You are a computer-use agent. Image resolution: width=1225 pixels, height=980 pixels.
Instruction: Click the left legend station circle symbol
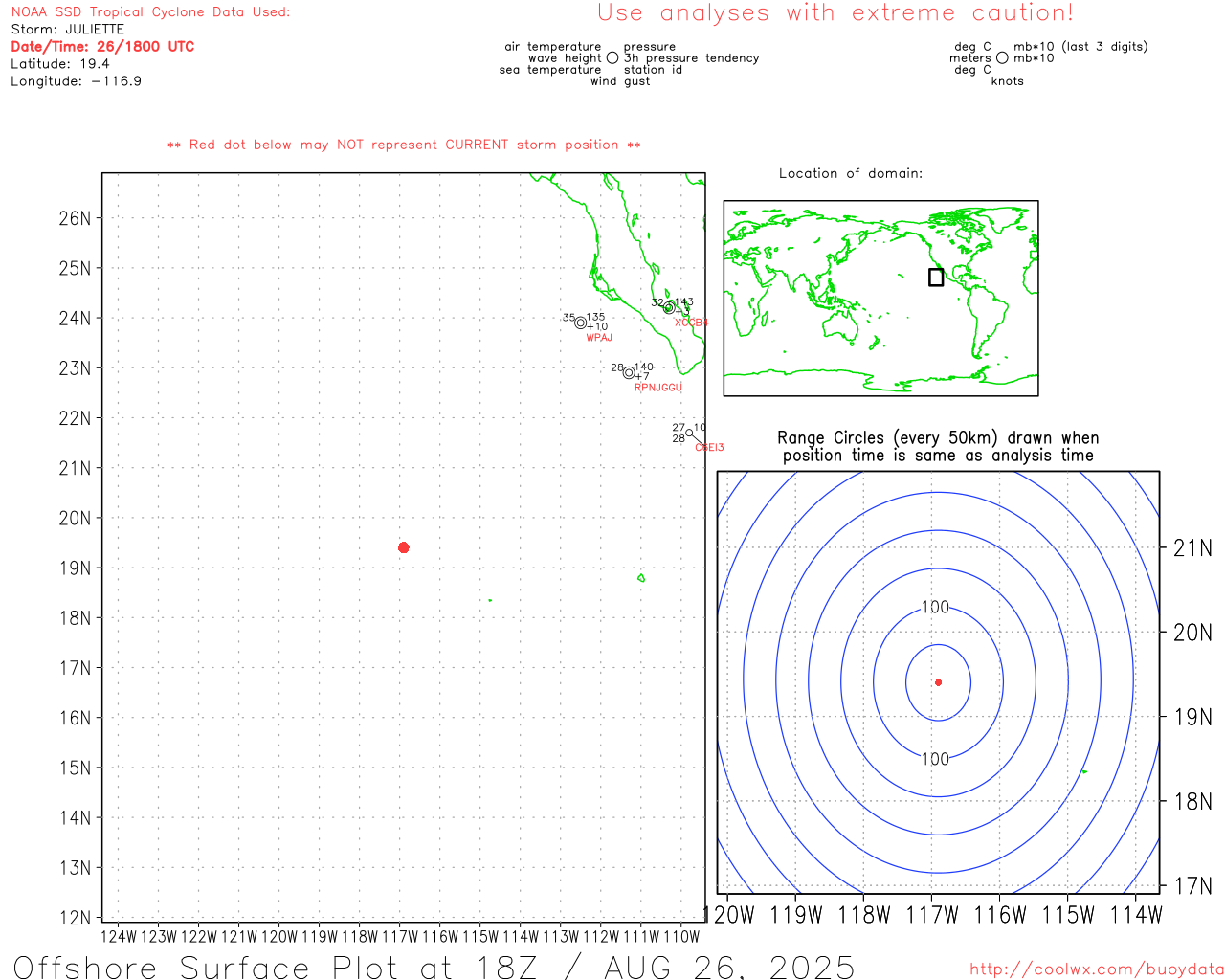[612, 57]
